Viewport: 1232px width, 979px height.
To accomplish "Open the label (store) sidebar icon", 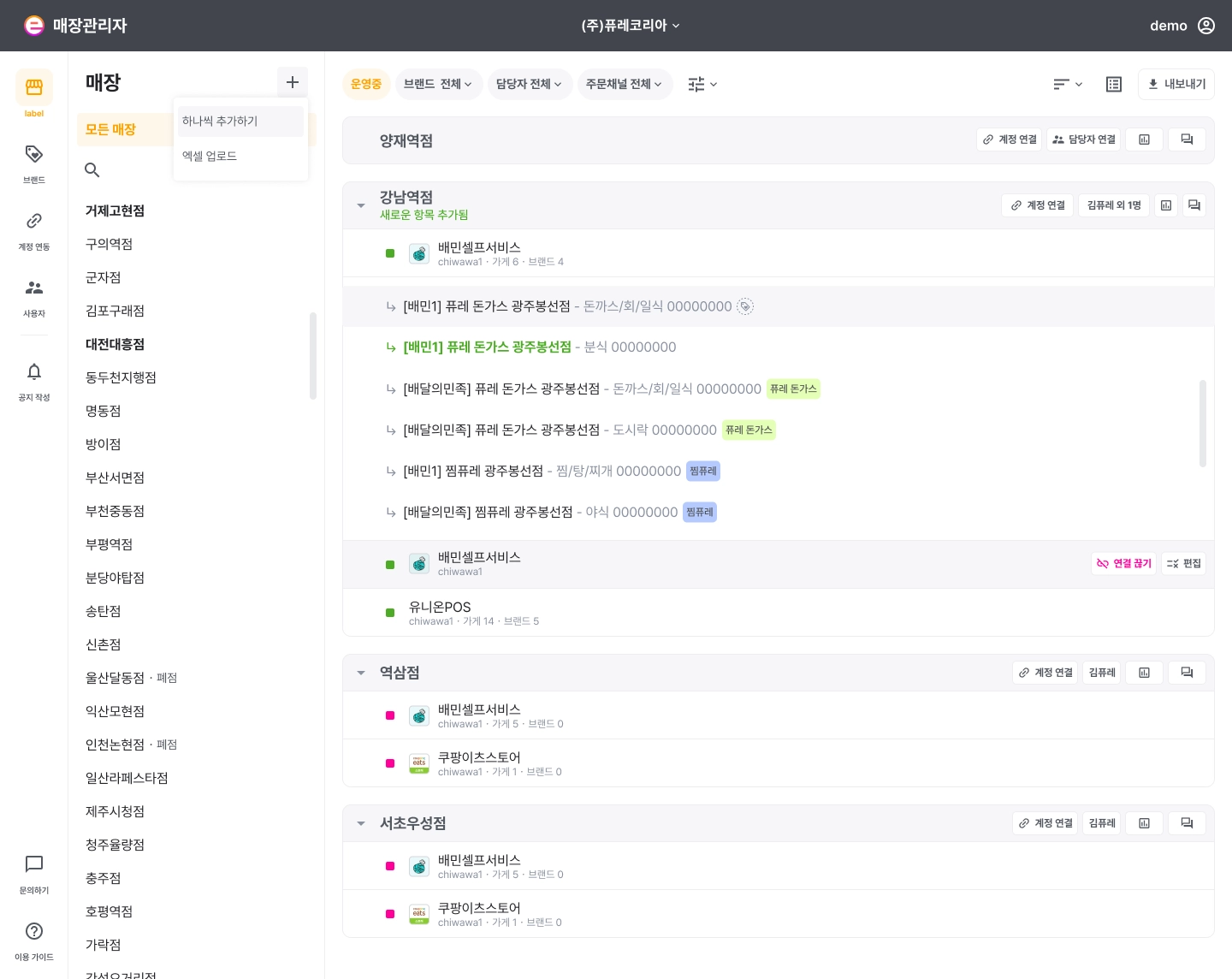I will pyautogui.click(x=34, y=87).
